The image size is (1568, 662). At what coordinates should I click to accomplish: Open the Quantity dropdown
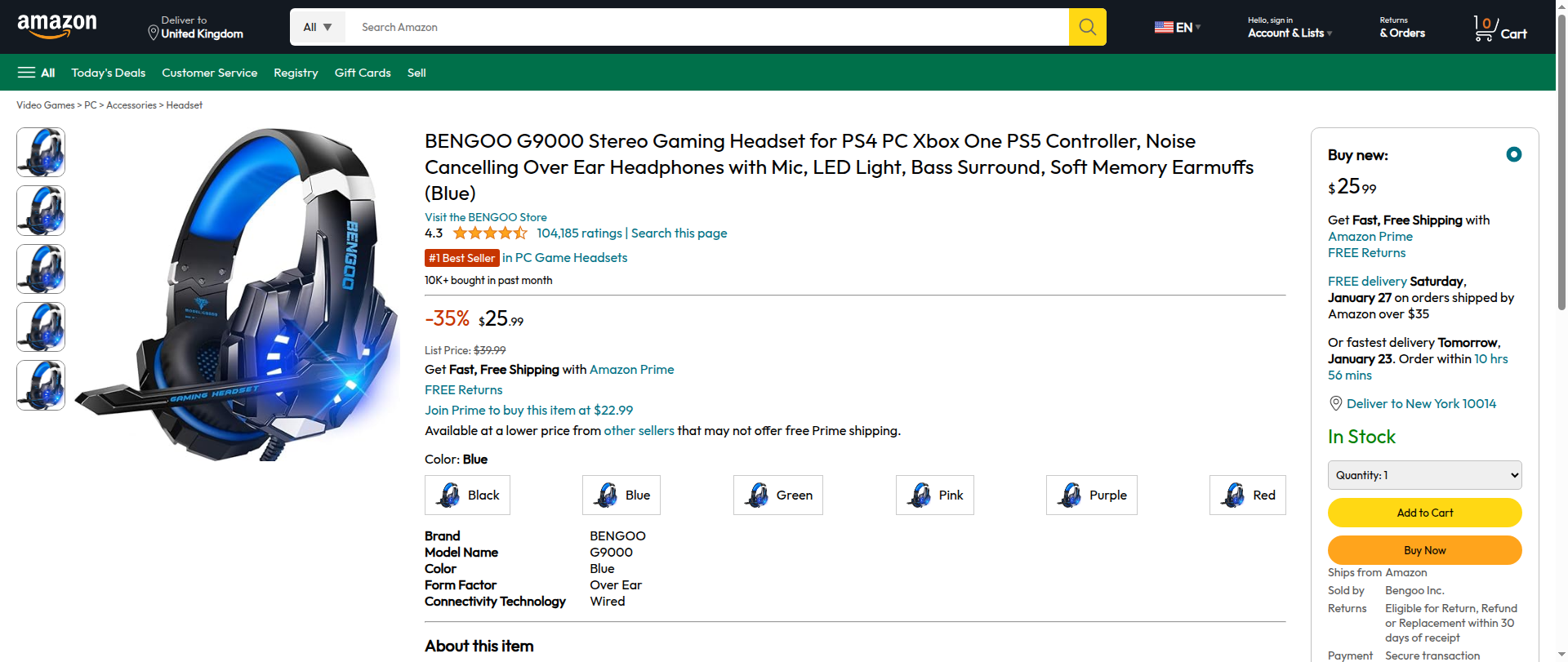pyautogui.click(x=1424, y=475)
